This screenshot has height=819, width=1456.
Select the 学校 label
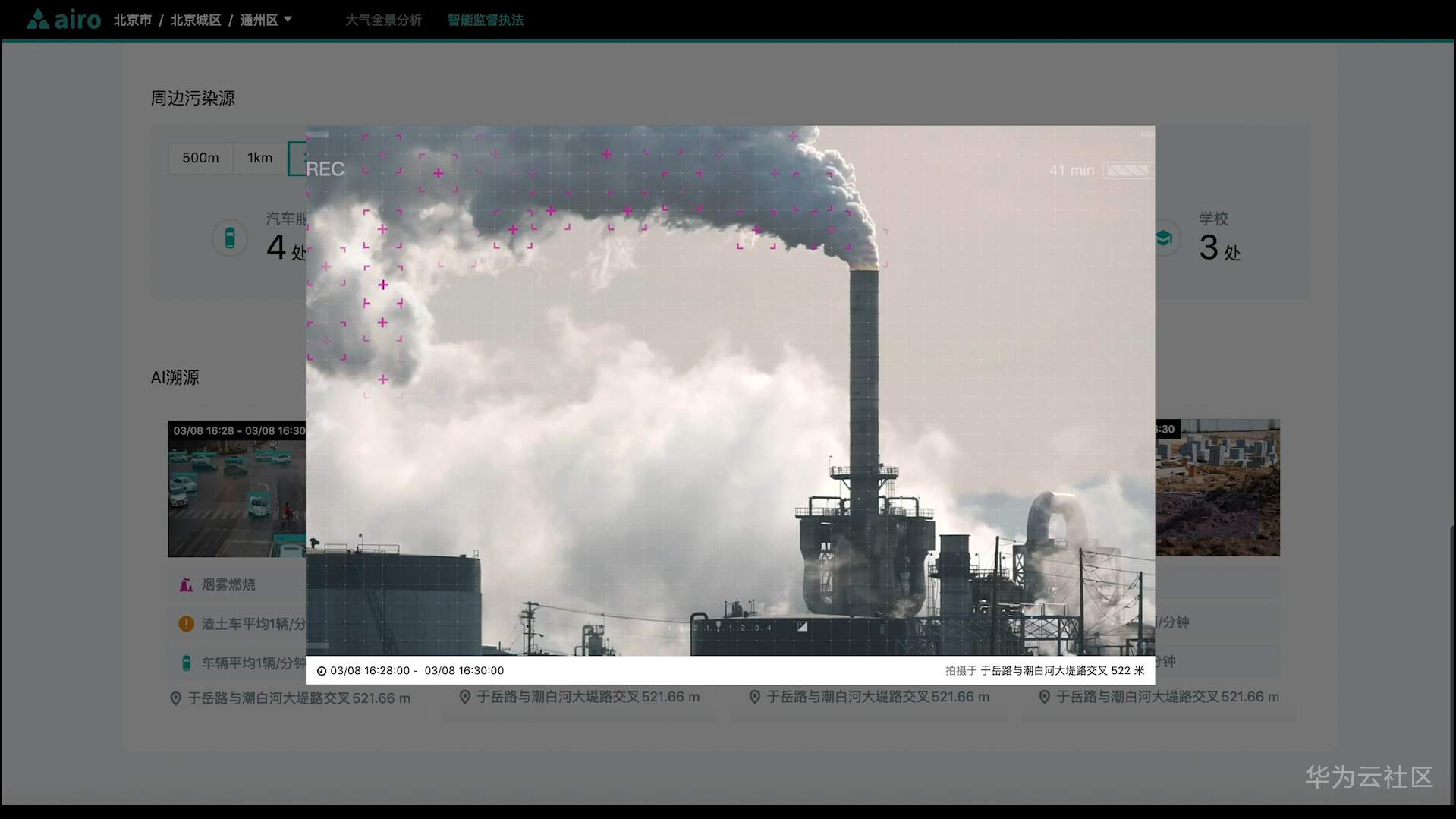coord(1213,219)
